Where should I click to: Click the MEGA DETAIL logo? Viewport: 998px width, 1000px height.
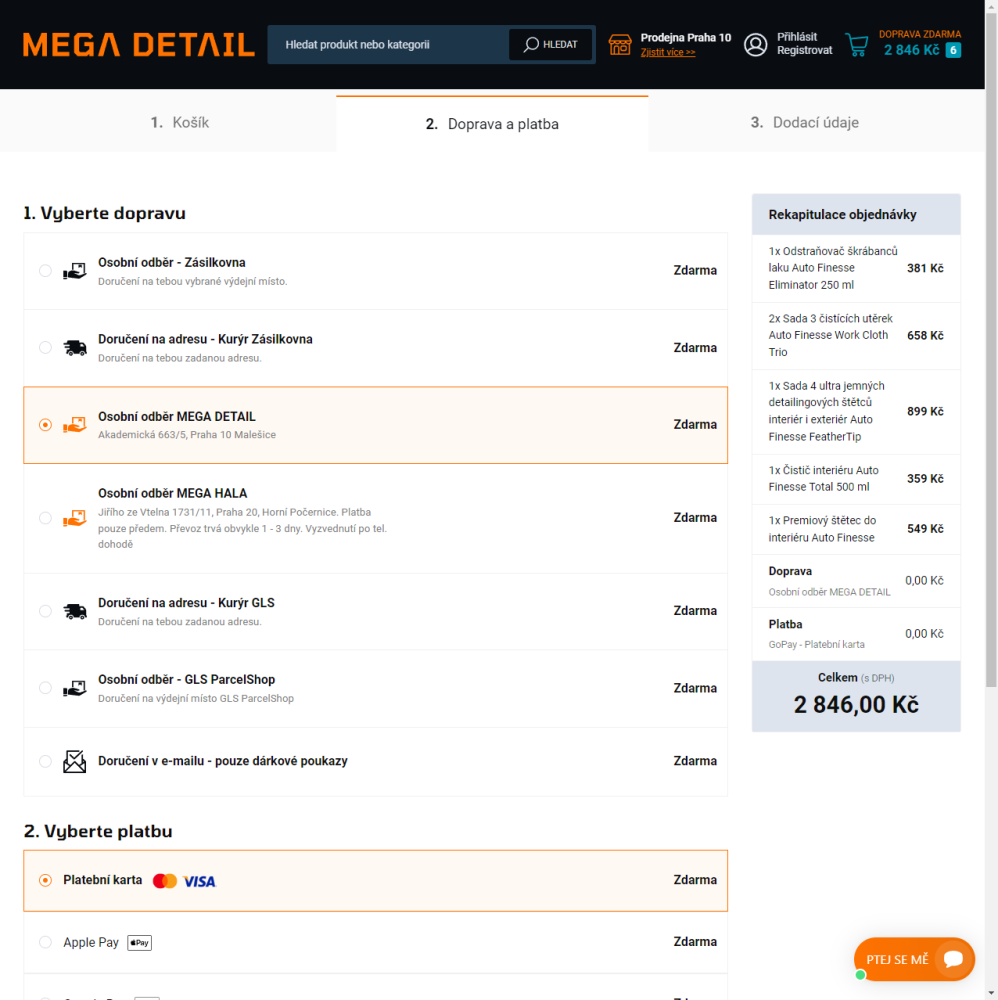[138, 45]
